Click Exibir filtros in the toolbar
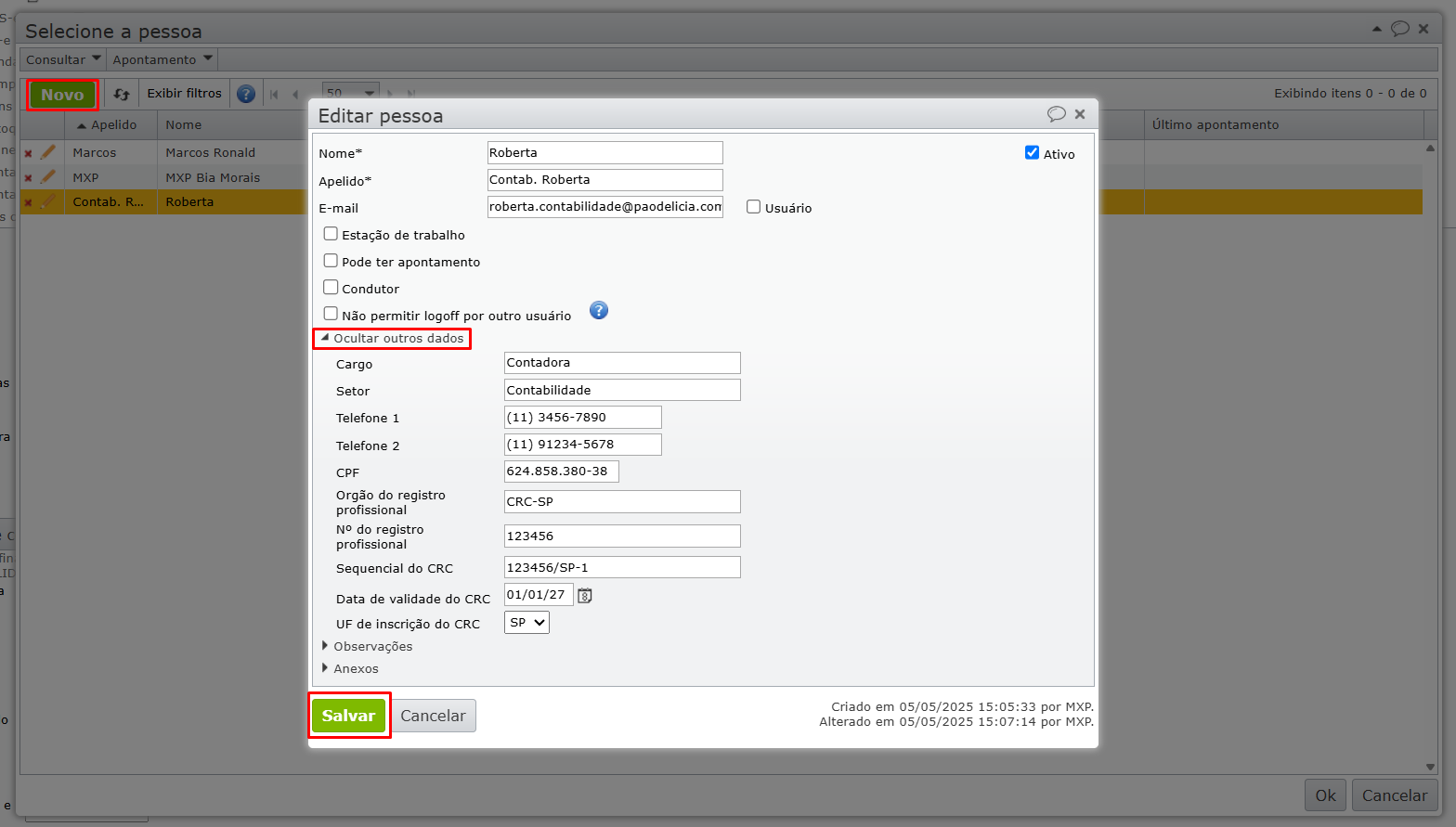This screenshot has width=1456, height=827. [185, 94]
